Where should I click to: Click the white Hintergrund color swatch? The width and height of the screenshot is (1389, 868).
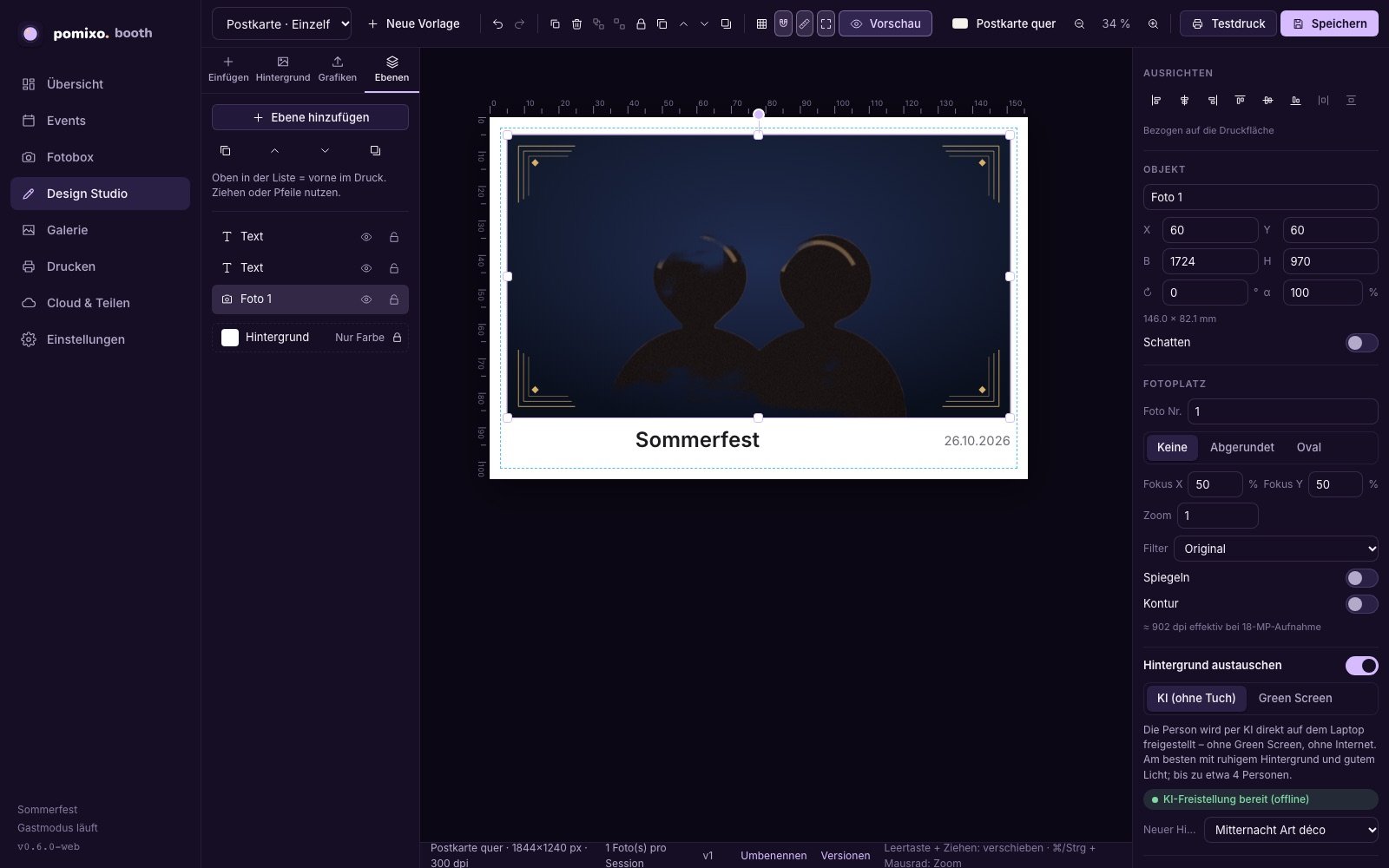[x=230, y=338]
